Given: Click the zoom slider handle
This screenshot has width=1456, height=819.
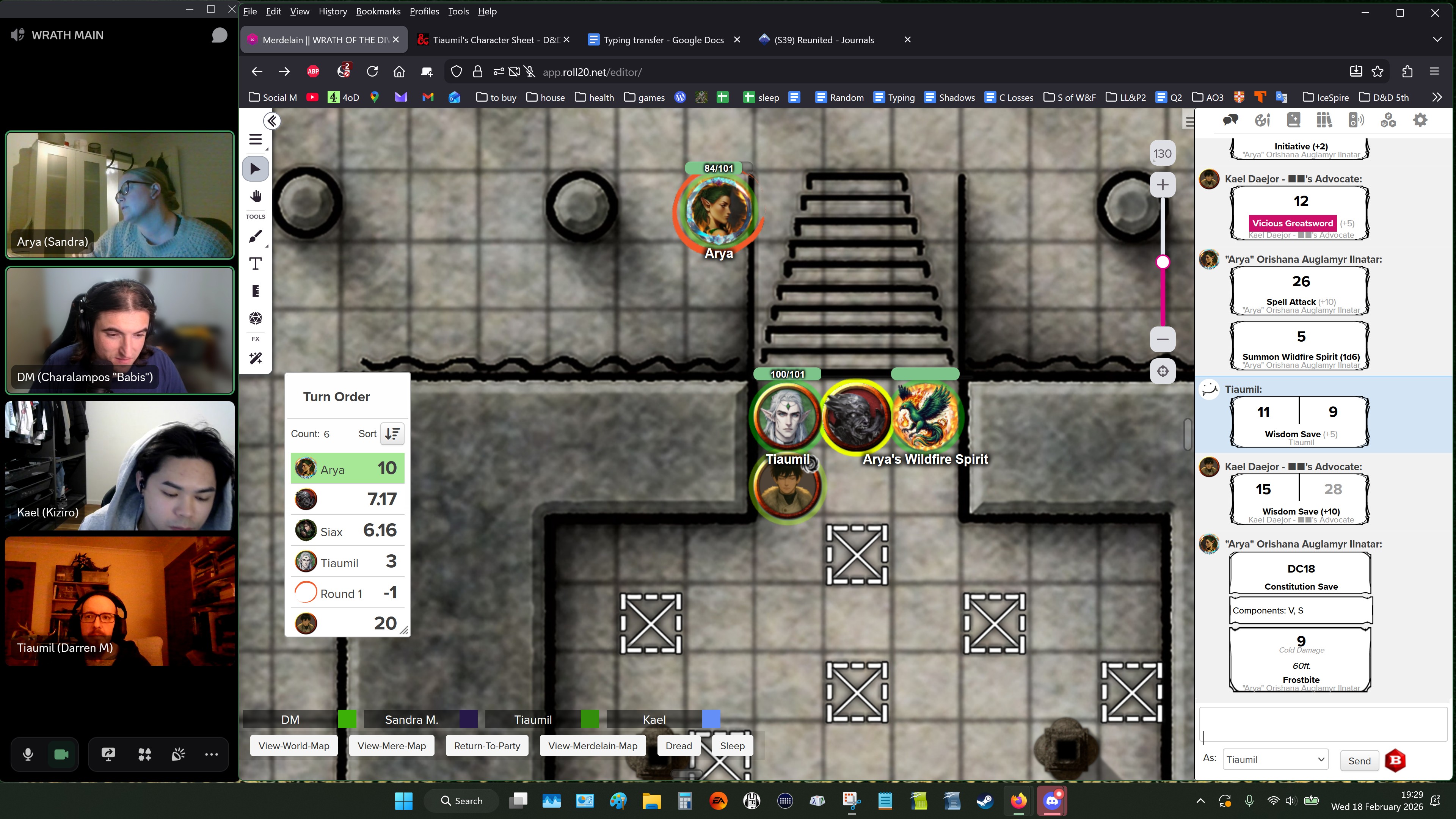Looking at the screenshot, I should pyautogui.click(x=1162, y=262).
